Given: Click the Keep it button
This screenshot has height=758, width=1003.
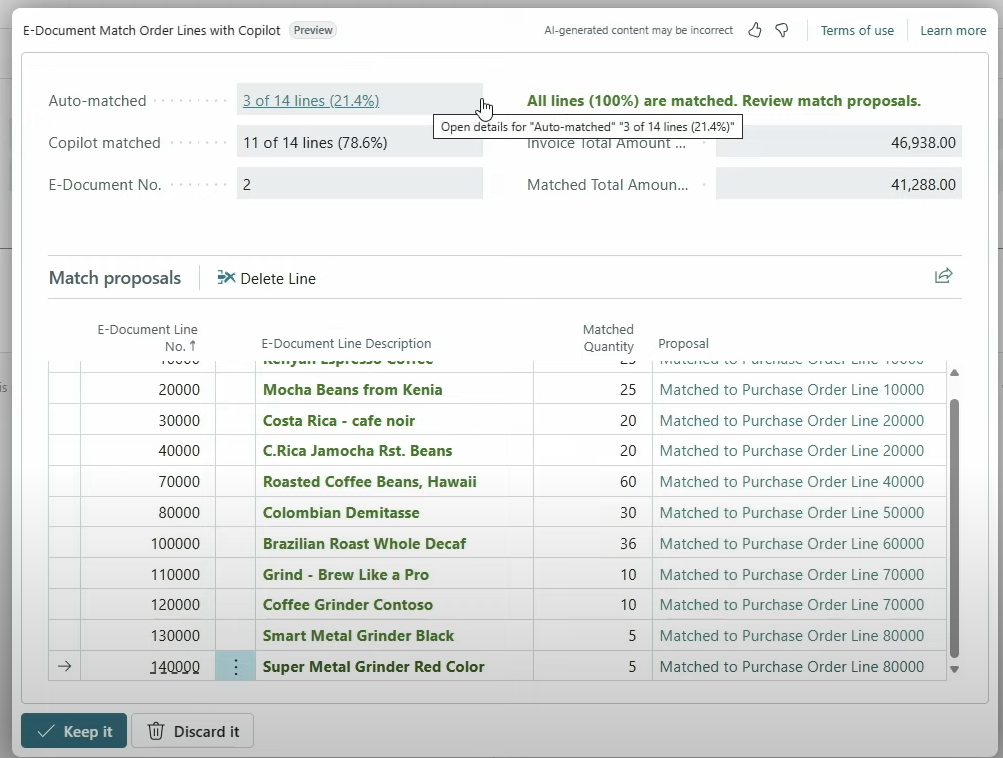Looking at the screenshot, I should [74, 731].
